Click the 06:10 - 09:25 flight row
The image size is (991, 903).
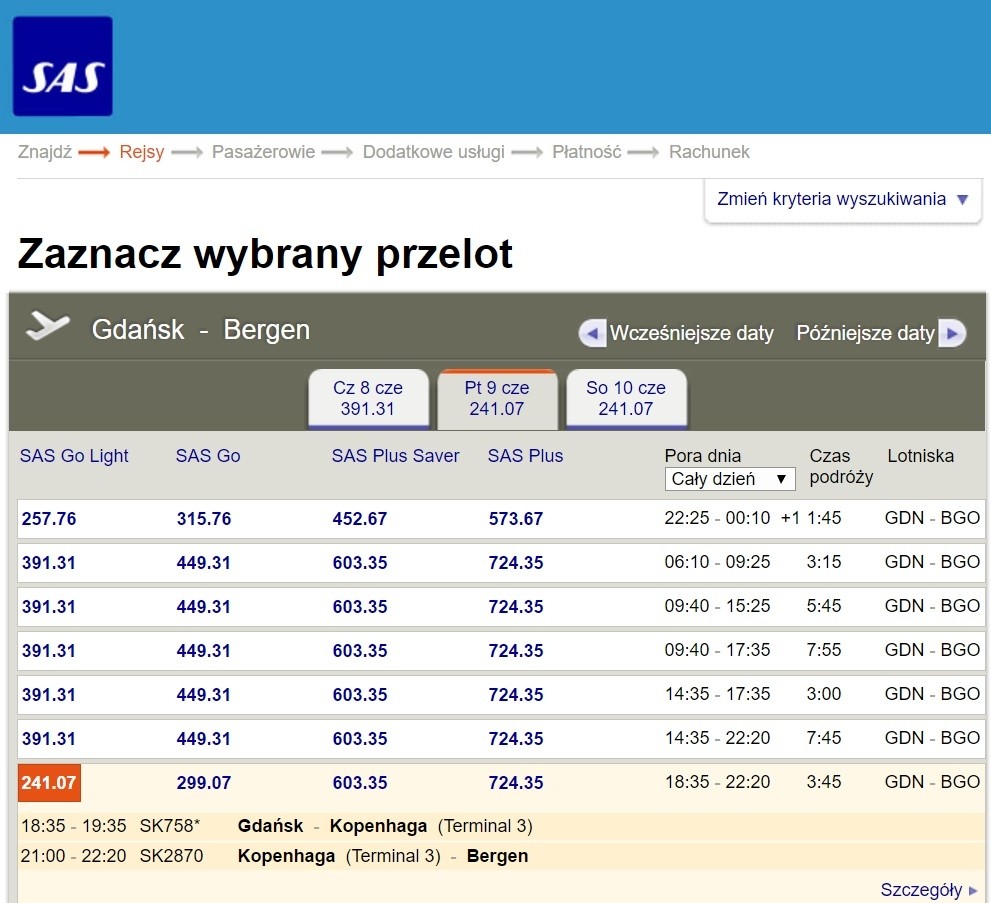click(x=717, y=562)
